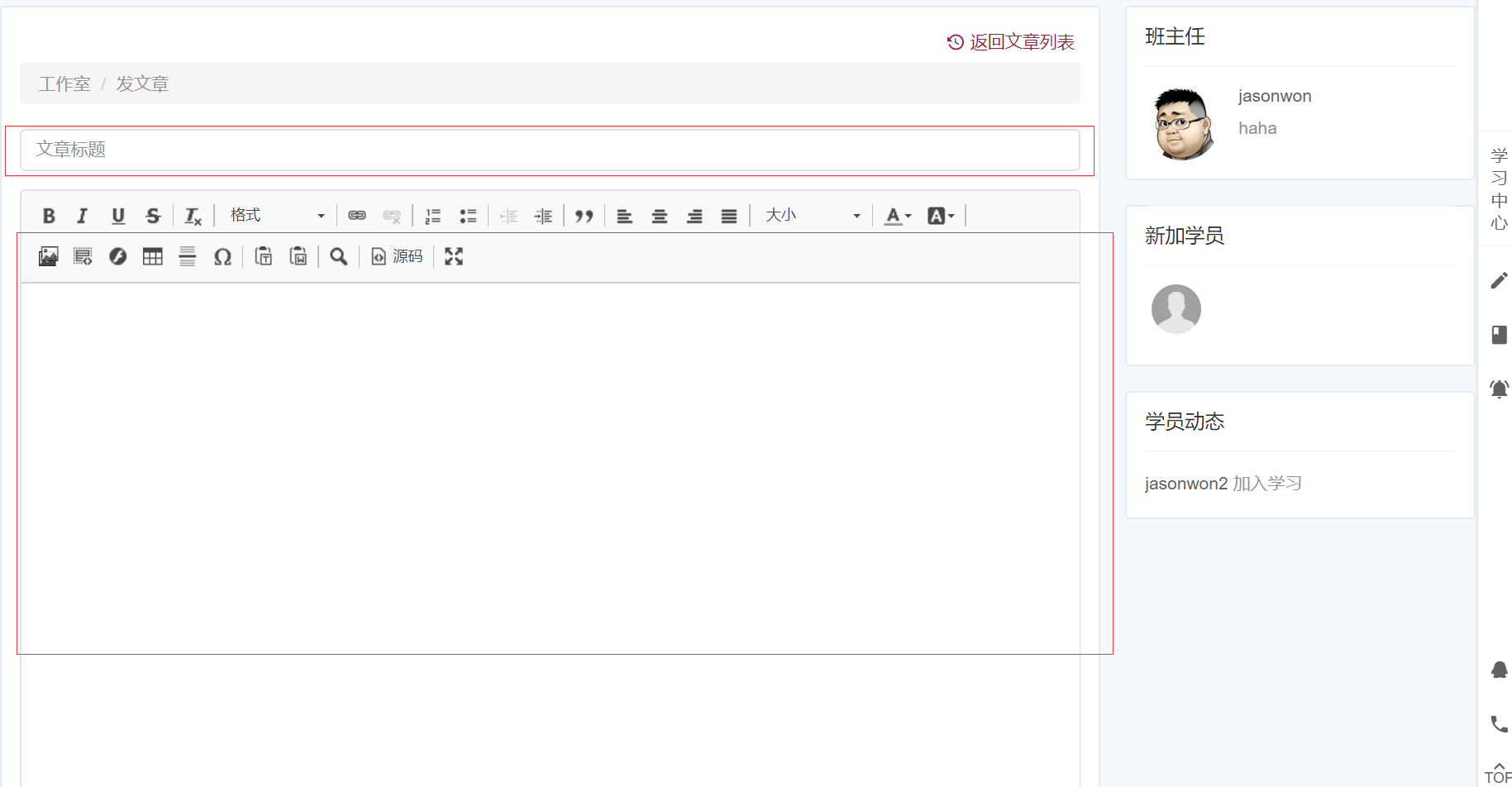The image size is (1512, 787).
Task: Click the 学员动态 panel heading
Action: pos(1185,422)
